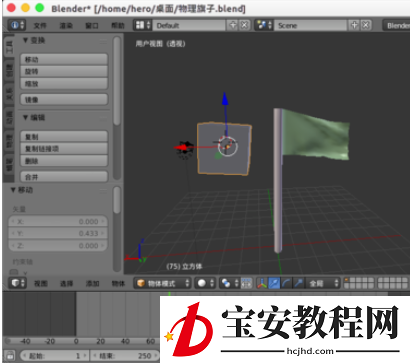
Task: Open viewport shading dropdown arrows
Action: [212, 283]
